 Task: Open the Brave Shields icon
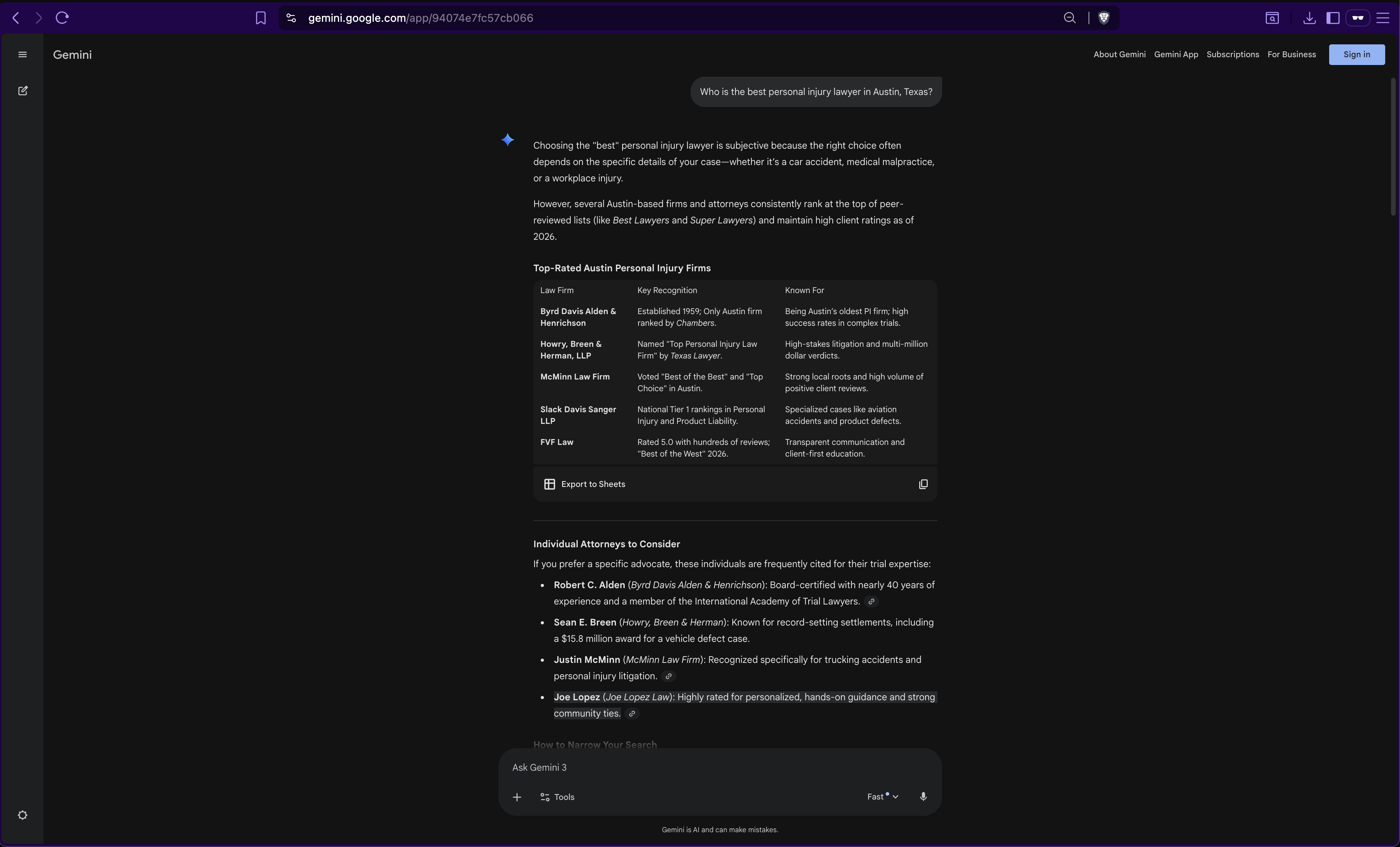1103,18
